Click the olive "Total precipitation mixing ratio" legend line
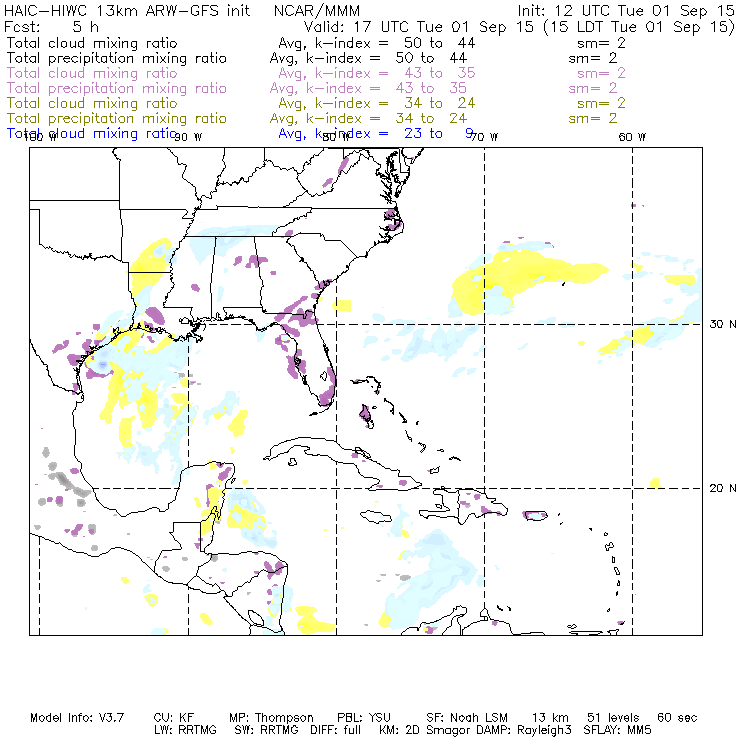The width and height of the screenshot is (740, 740). click(117, 118)
